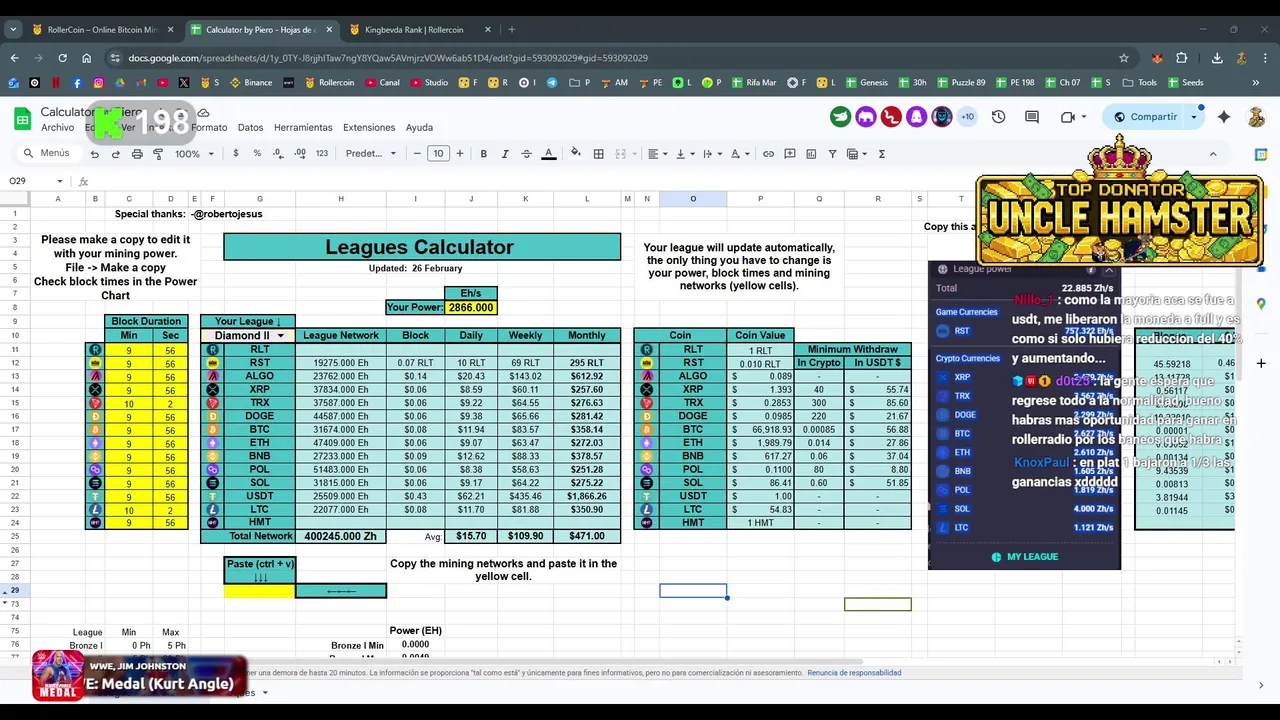The width and height of the screenshot is (1280, 720).
Task: Toggle italic formatting
Action: click(505, 154)
